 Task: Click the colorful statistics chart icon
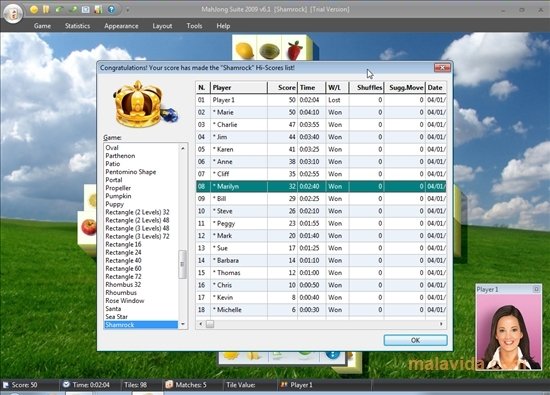[x=99, y=9]
